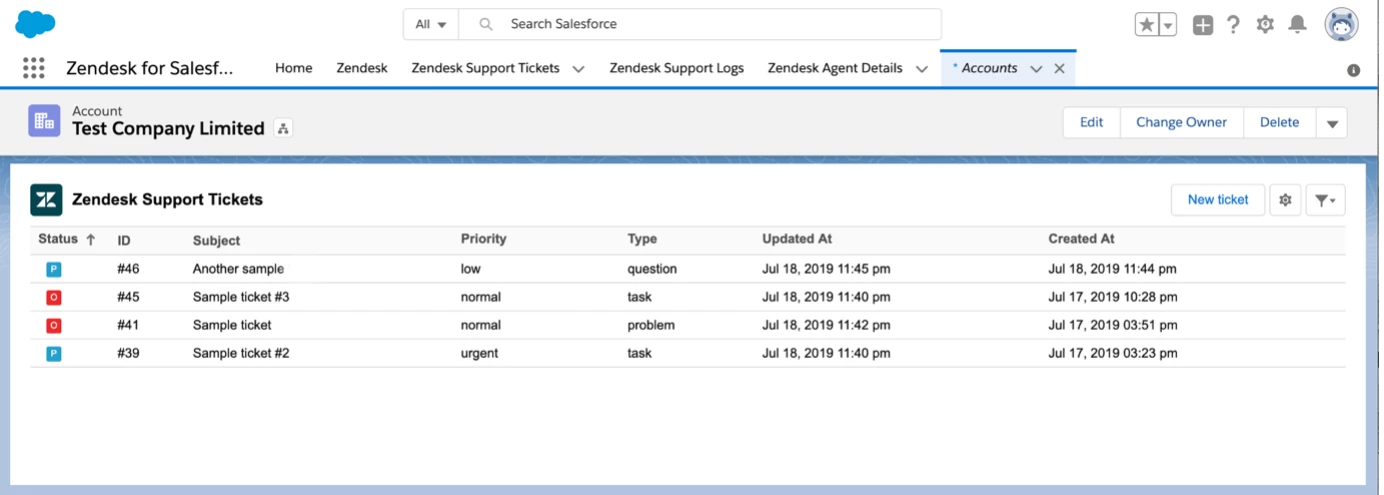Click the 'problem' type cell

click(651, 325)
